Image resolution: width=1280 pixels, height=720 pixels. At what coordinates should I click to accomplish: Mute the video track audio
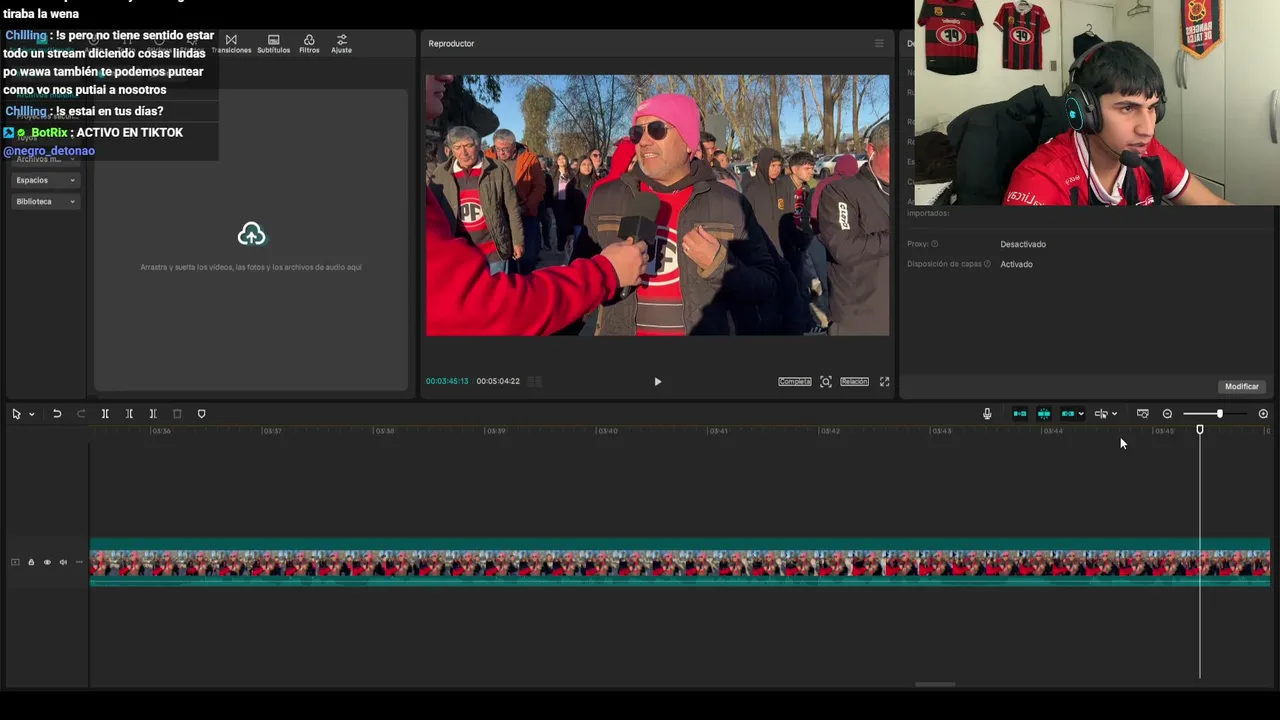[x=63, y=562]
